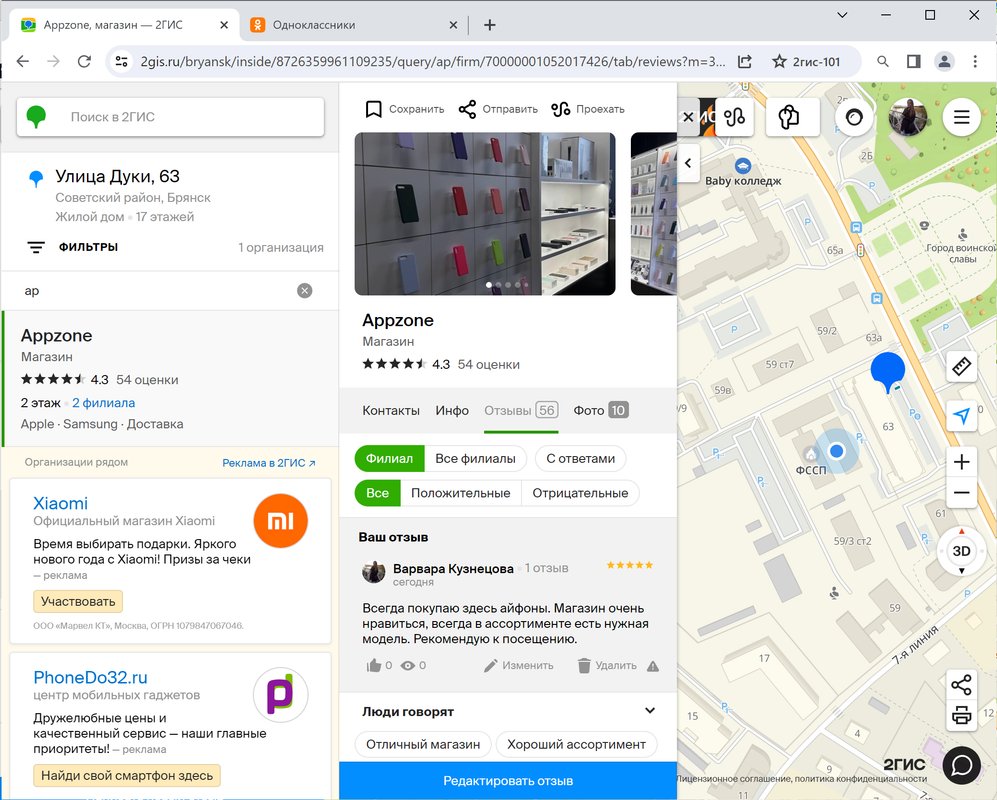Center the map on my location arrow

point(961,416)
